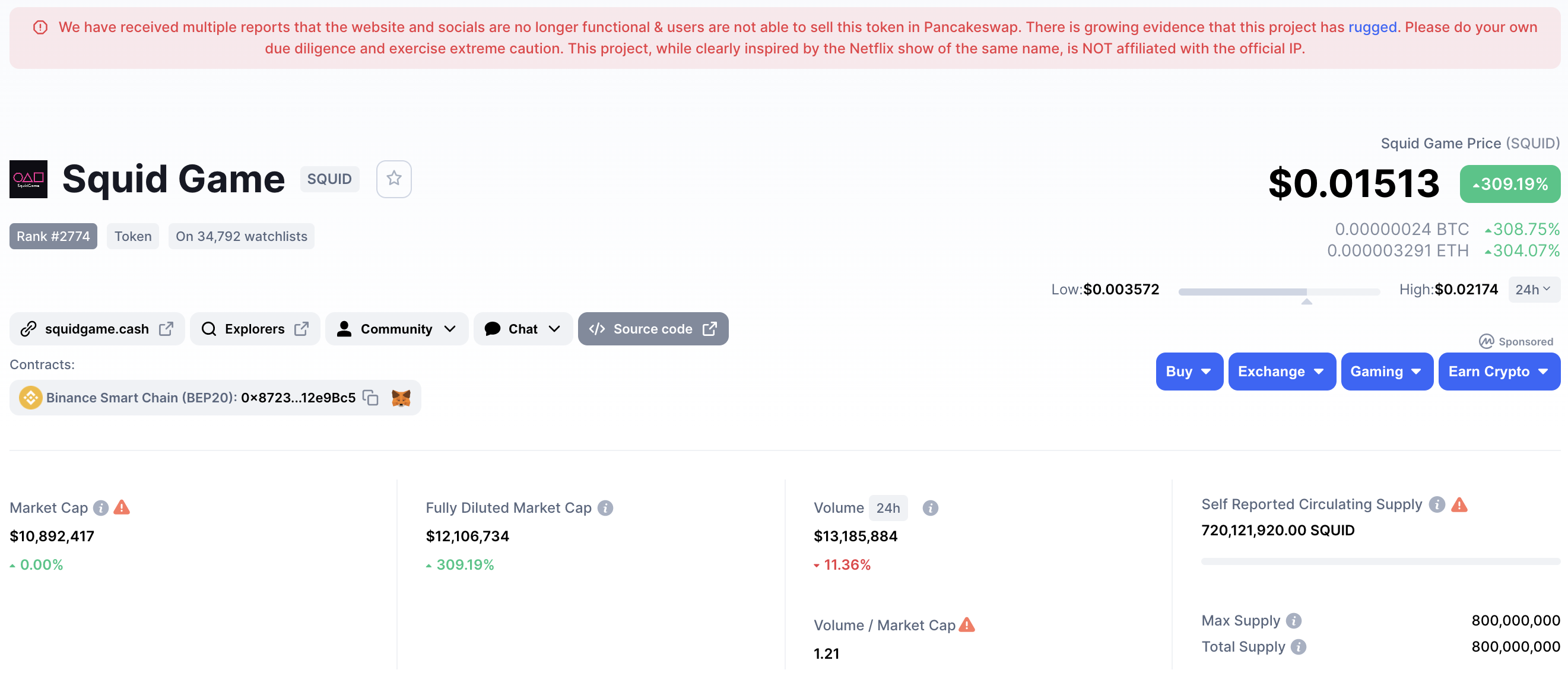Click Circulating Supply warning triangle
1568x673 pixels.
point(1459,504)
